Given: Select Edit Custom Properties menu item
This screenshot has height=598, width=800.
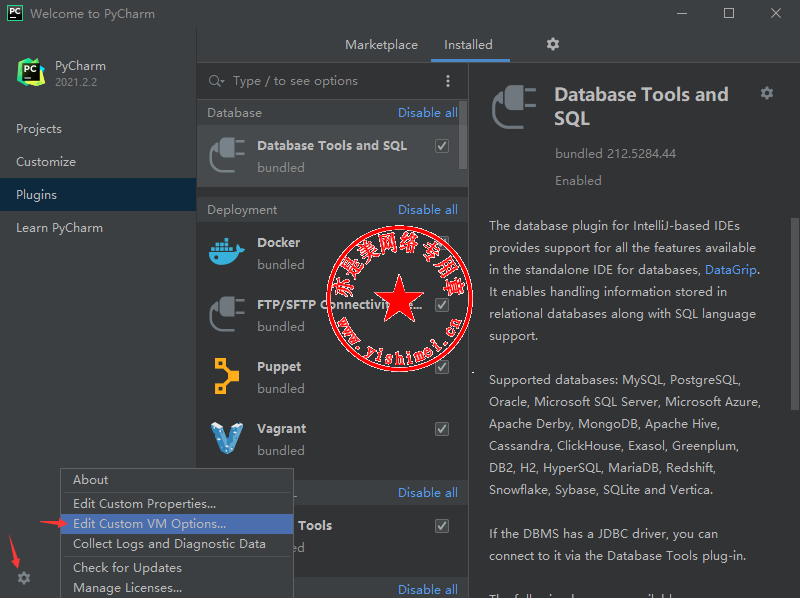Looking at the screenshot, I should [177, 504].
